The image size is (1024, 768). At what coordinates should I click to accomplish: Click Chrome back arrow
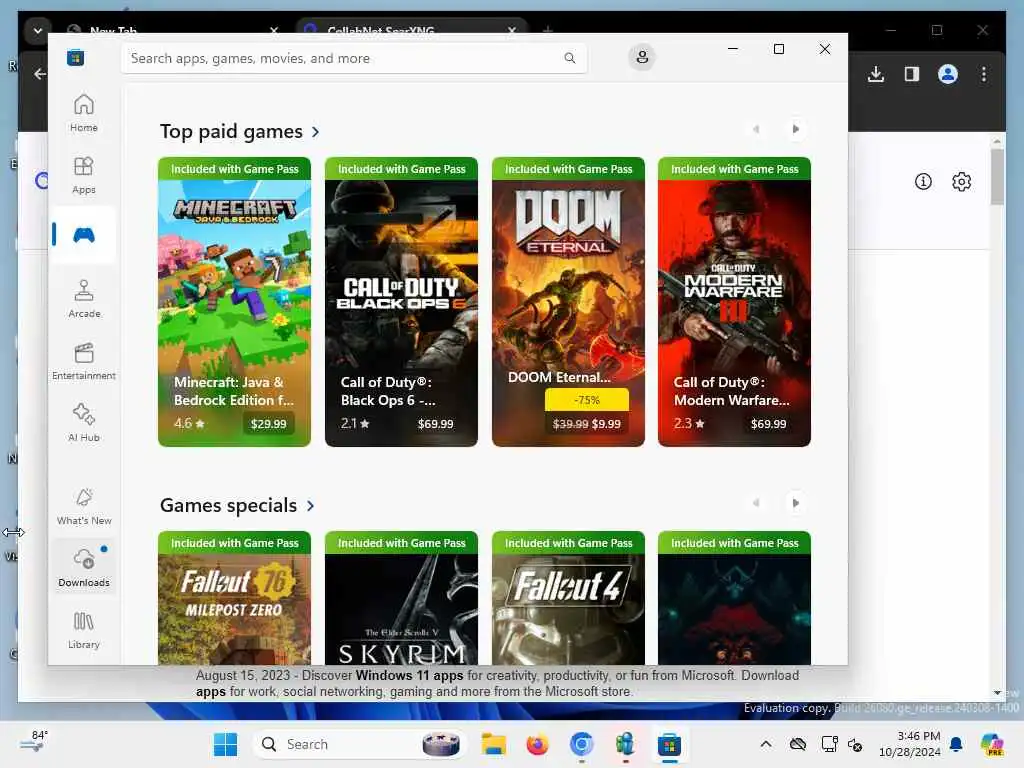pos(40,74)
